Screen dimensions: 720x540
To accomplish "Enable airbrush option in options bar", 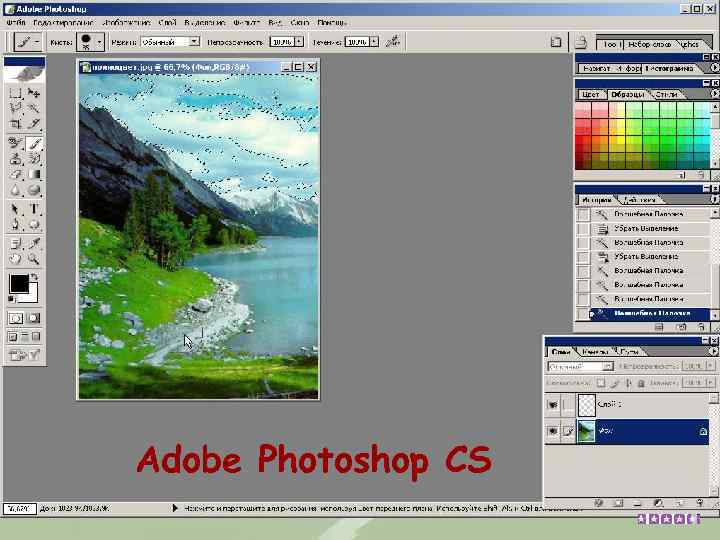I will pyautogui.click(x=393, y=42).
